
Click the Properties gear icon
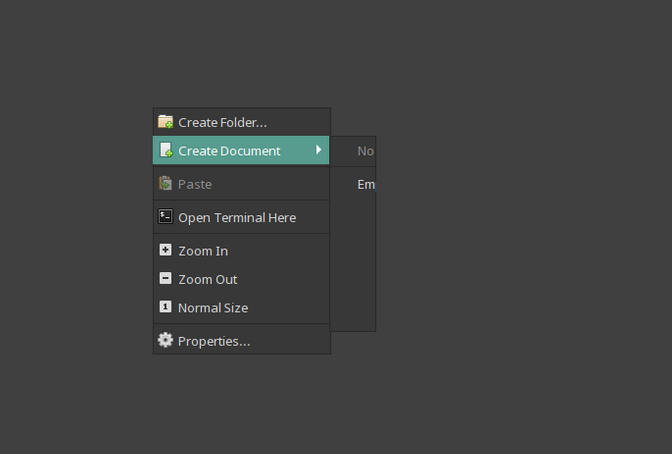165,341
